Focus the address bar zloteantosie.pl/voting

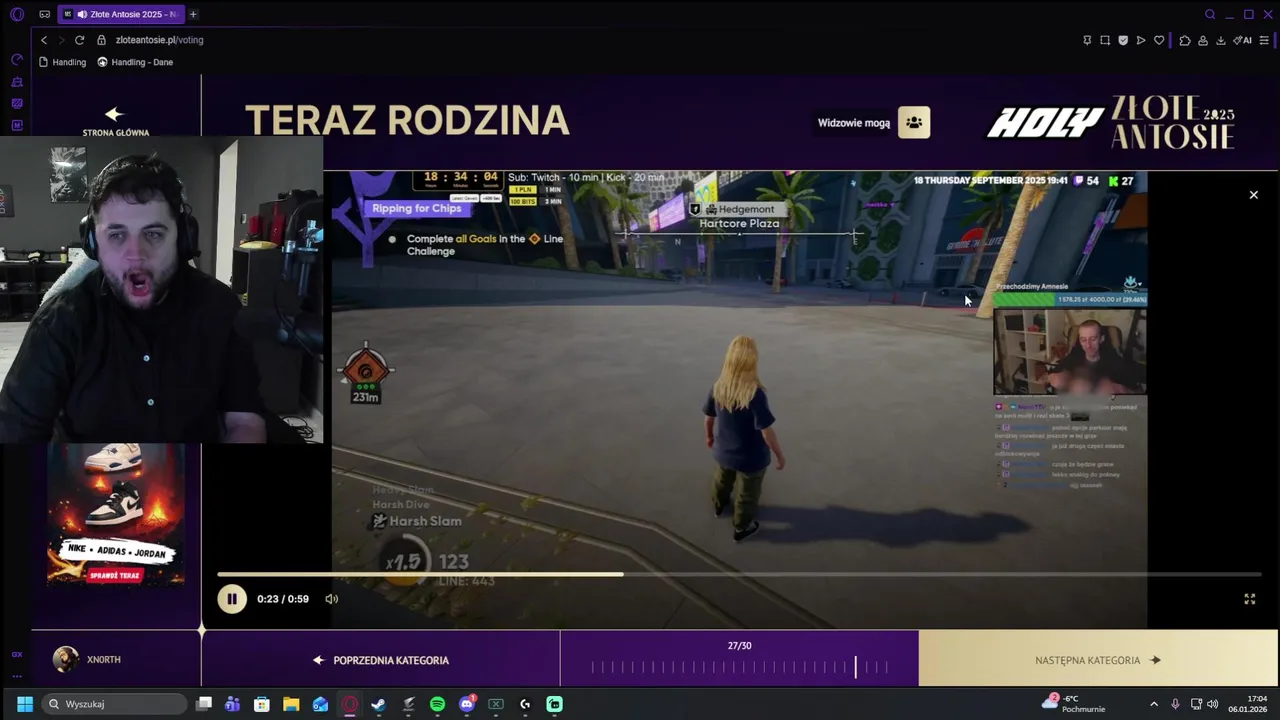click(x=160, y=40)
